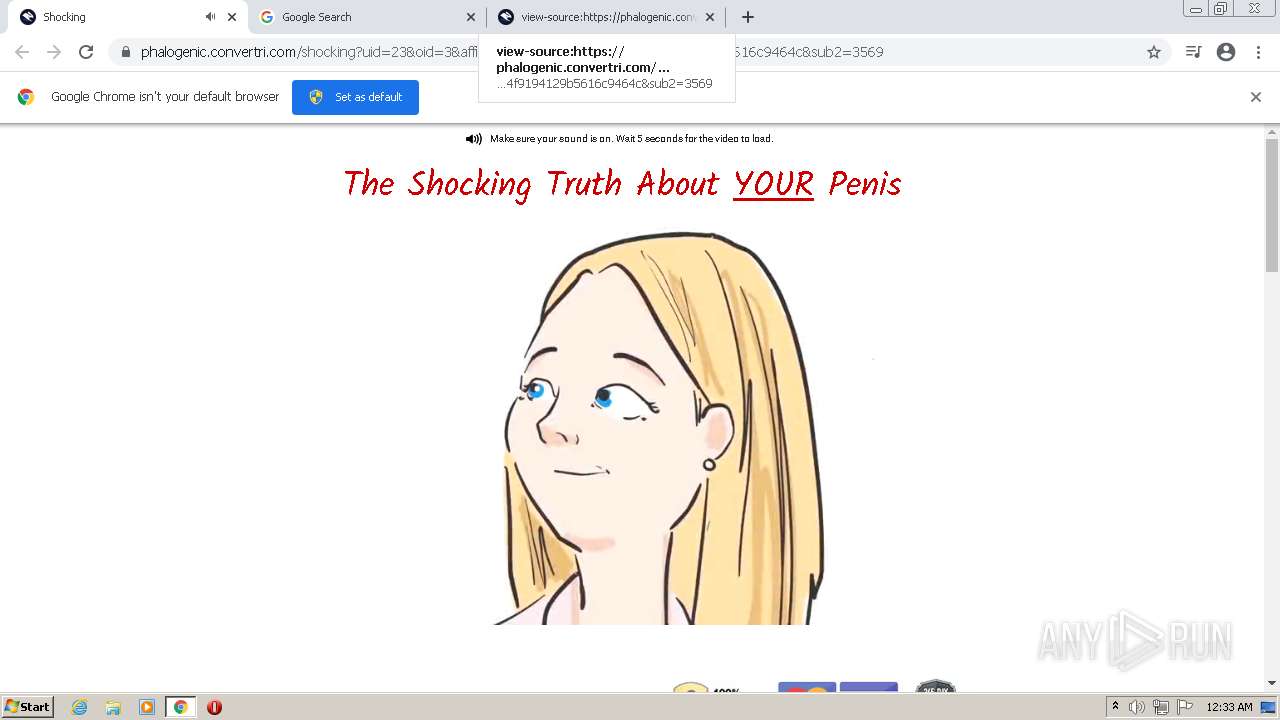
Task: Open the Action Center flag icon
Action: (x=1185, y=707)
